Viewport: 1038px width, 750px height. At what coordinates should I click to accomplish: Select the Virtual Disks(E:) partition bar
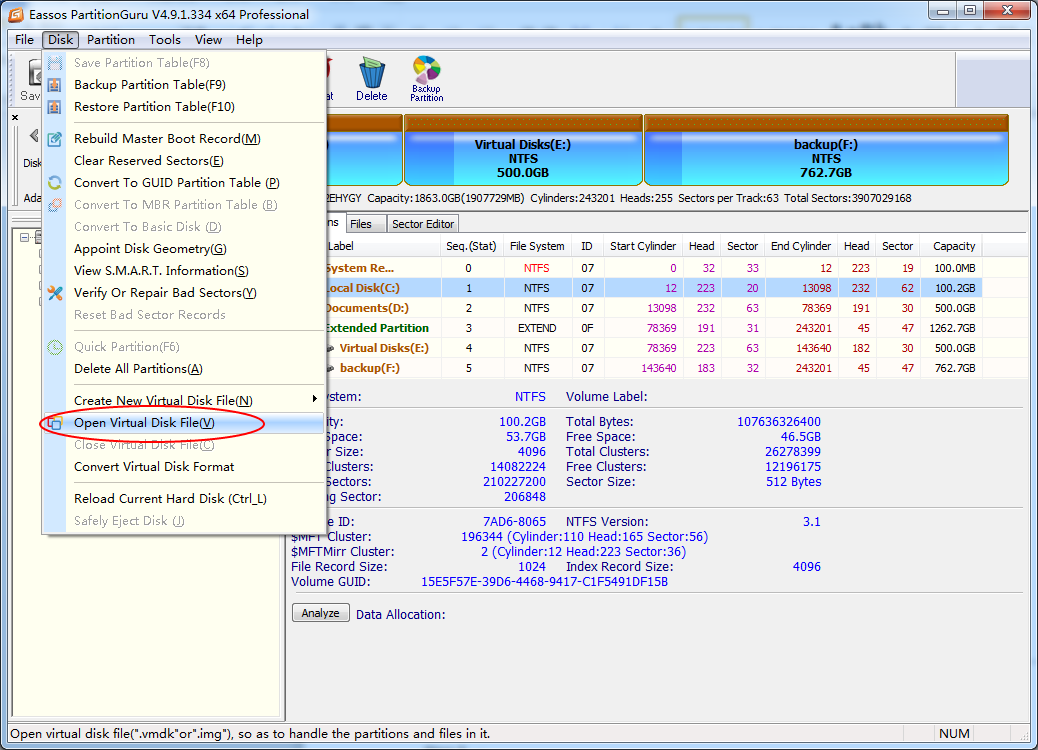point(522,151)
